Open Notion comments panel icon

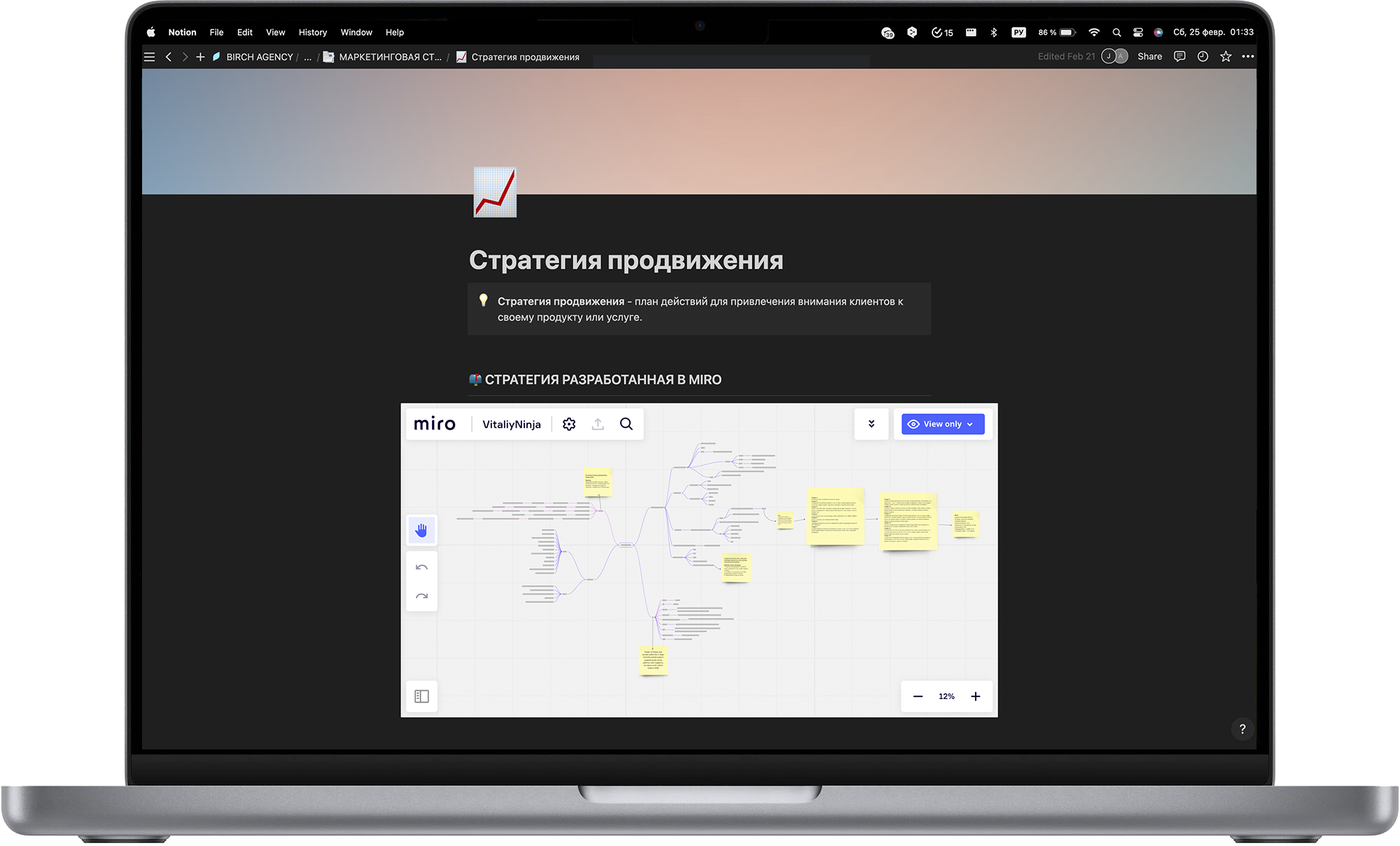(x=1179, y=57)
